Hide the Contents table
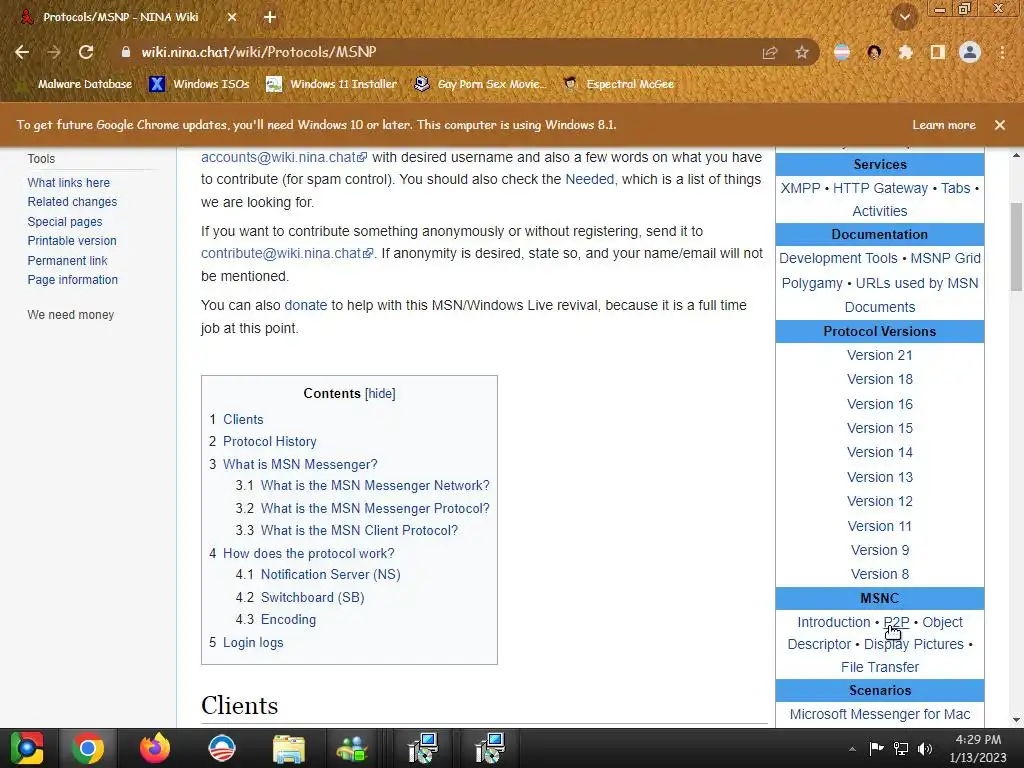 click(380, 394)
